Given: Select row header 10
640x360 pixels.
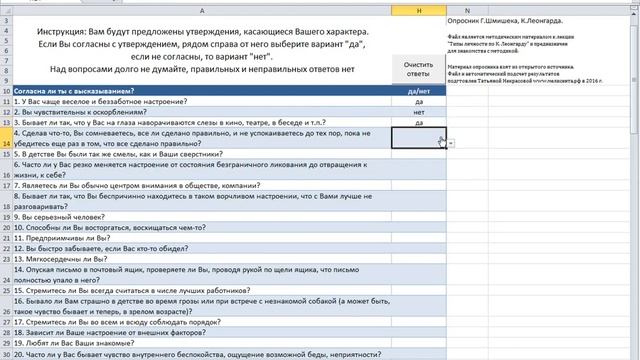Looking at the screenshot, I should click(x=6, y=91).
